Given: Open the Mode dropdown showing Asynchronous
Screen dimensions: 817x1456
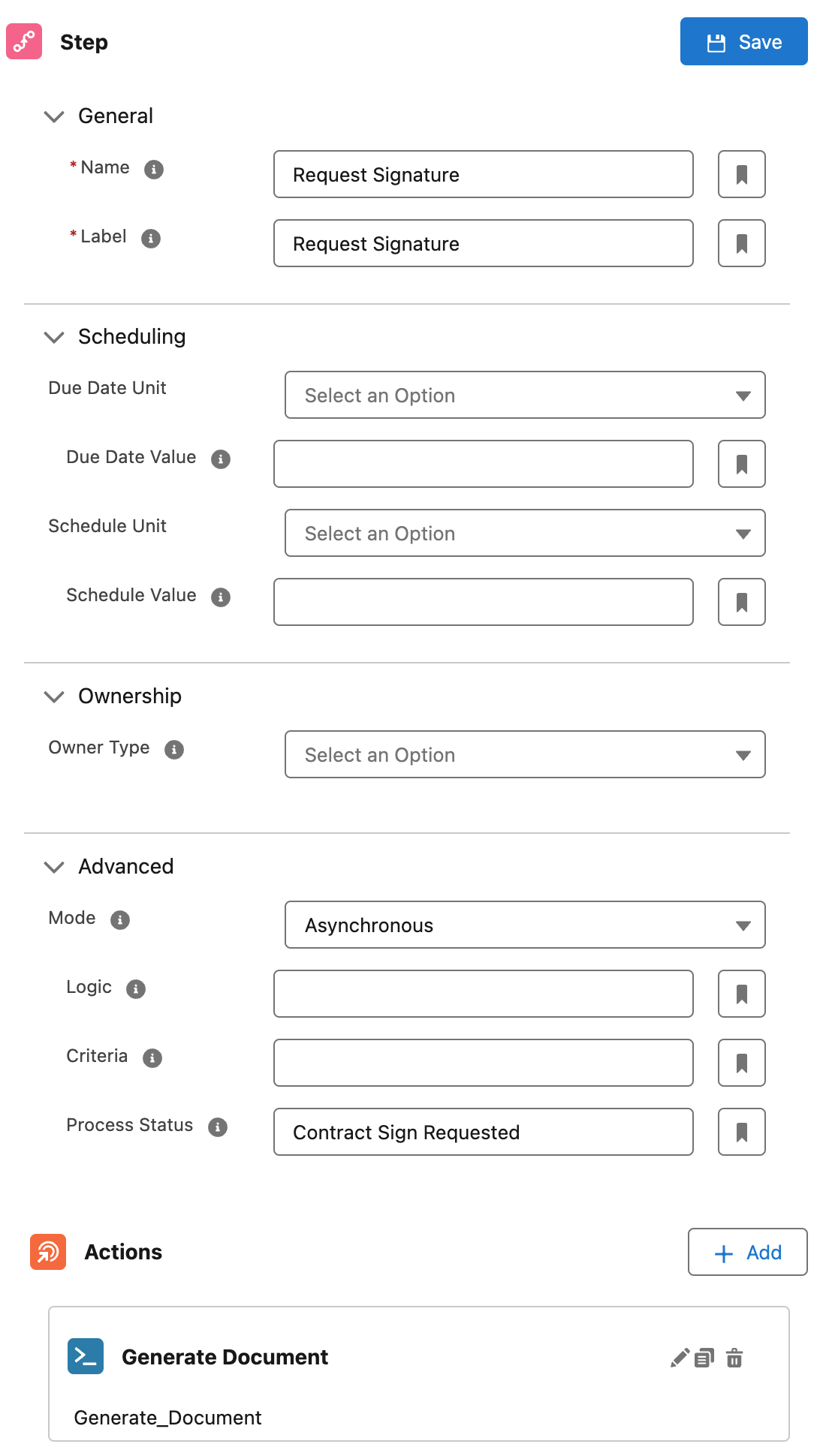Looking at the screenshot, I should 525,925.
